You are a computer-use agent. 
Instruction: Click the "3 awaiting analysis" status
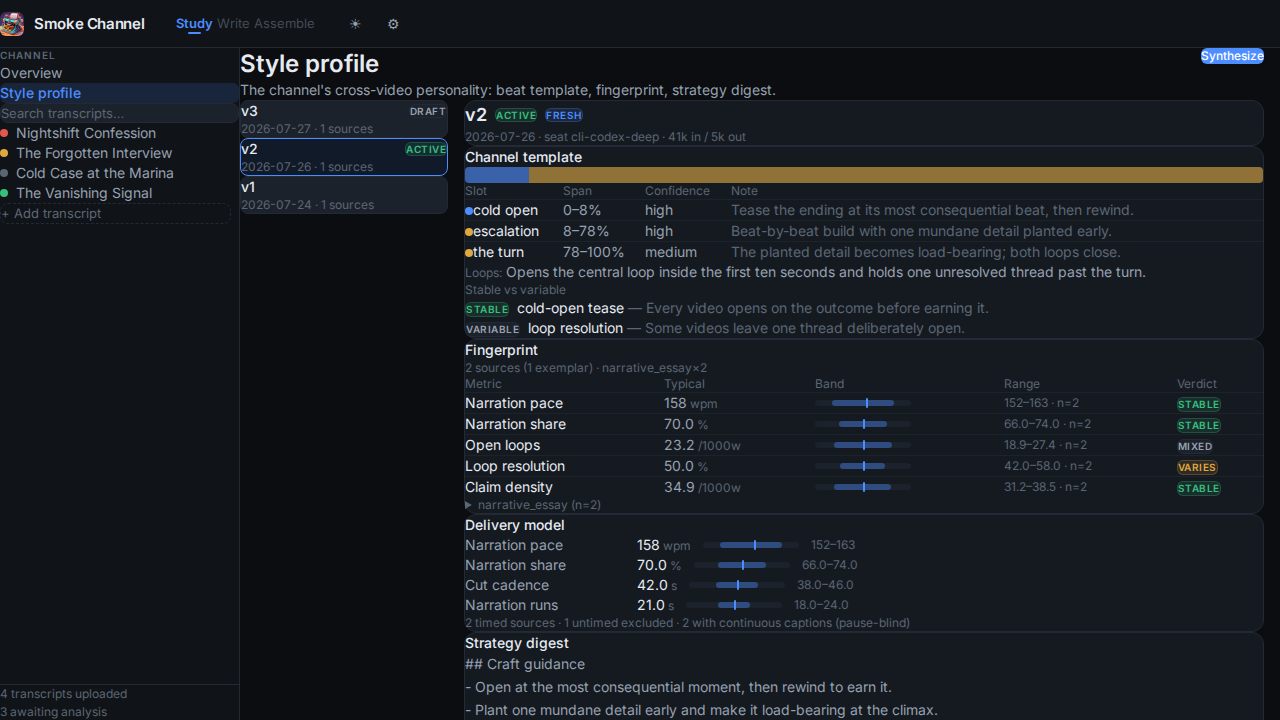pos(54,712)
